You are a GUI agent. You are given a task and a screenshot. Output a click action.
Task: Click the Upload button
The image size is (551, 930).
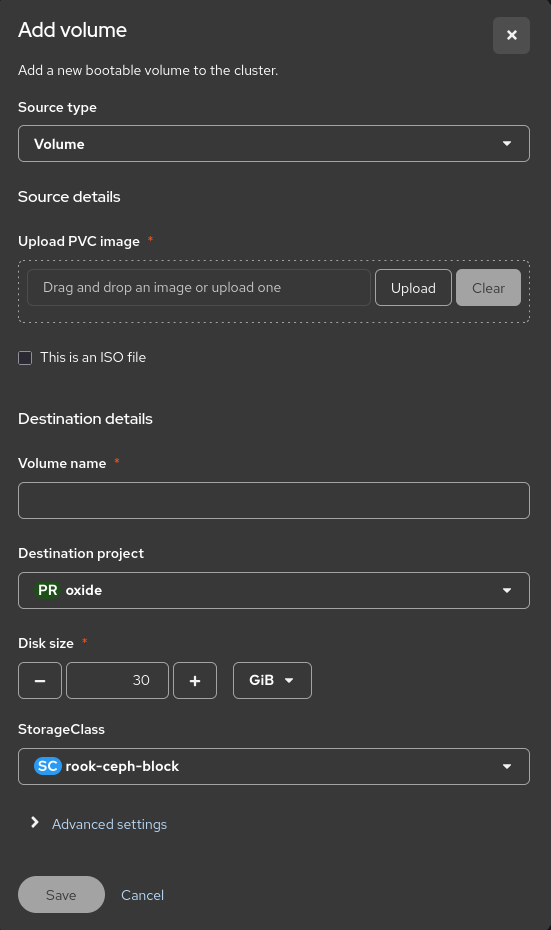pyautogui.click(x=413, y=288)
